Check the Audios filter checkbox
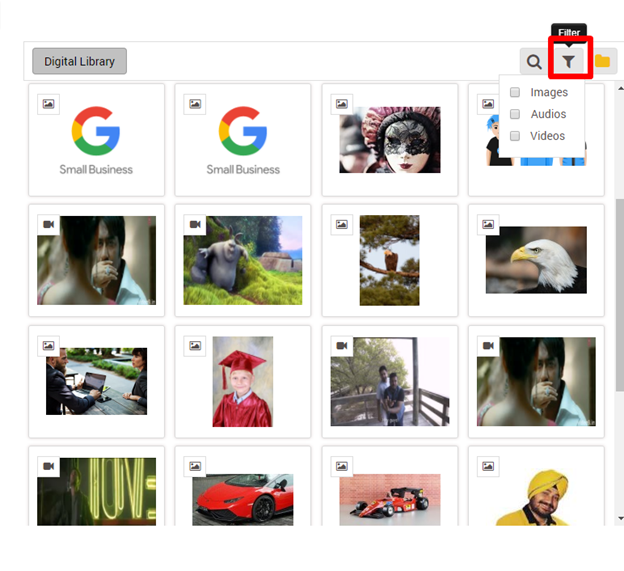This screenshot has width=624, height=571. [515, 114]
